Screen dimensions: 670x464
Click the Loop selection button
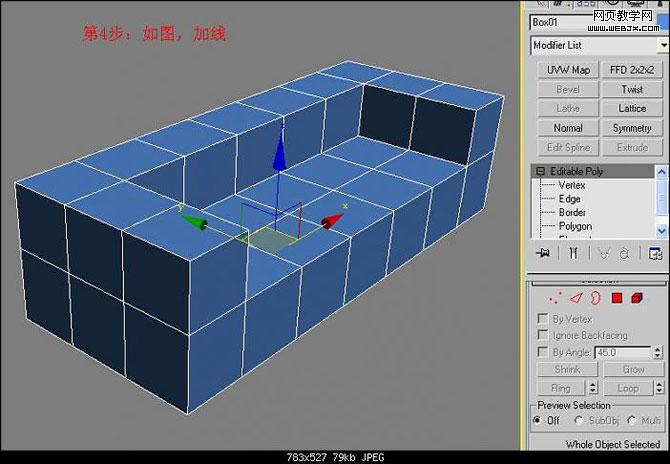coord(628,388)
